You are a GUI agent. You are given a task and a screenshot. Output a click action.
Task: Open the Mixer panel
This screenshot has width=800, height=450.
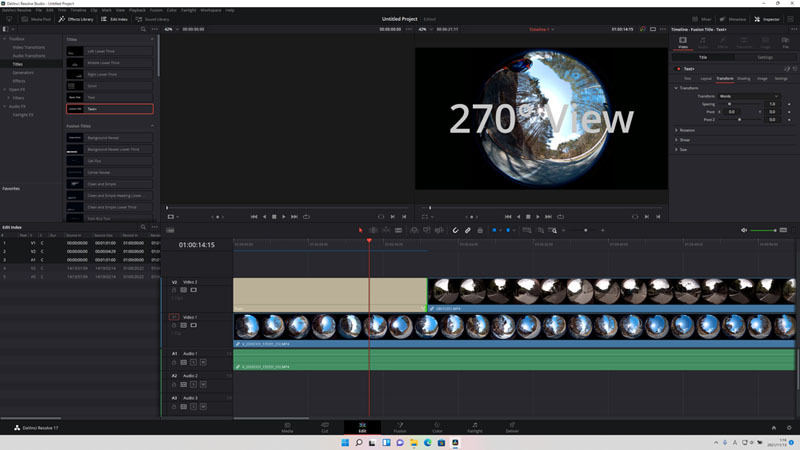point(702,19)
